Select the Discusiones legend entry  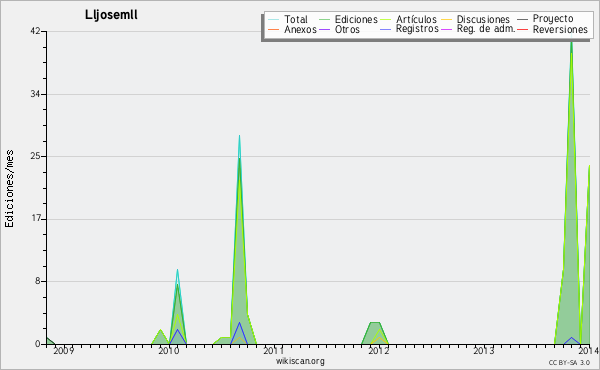(476, 19)
